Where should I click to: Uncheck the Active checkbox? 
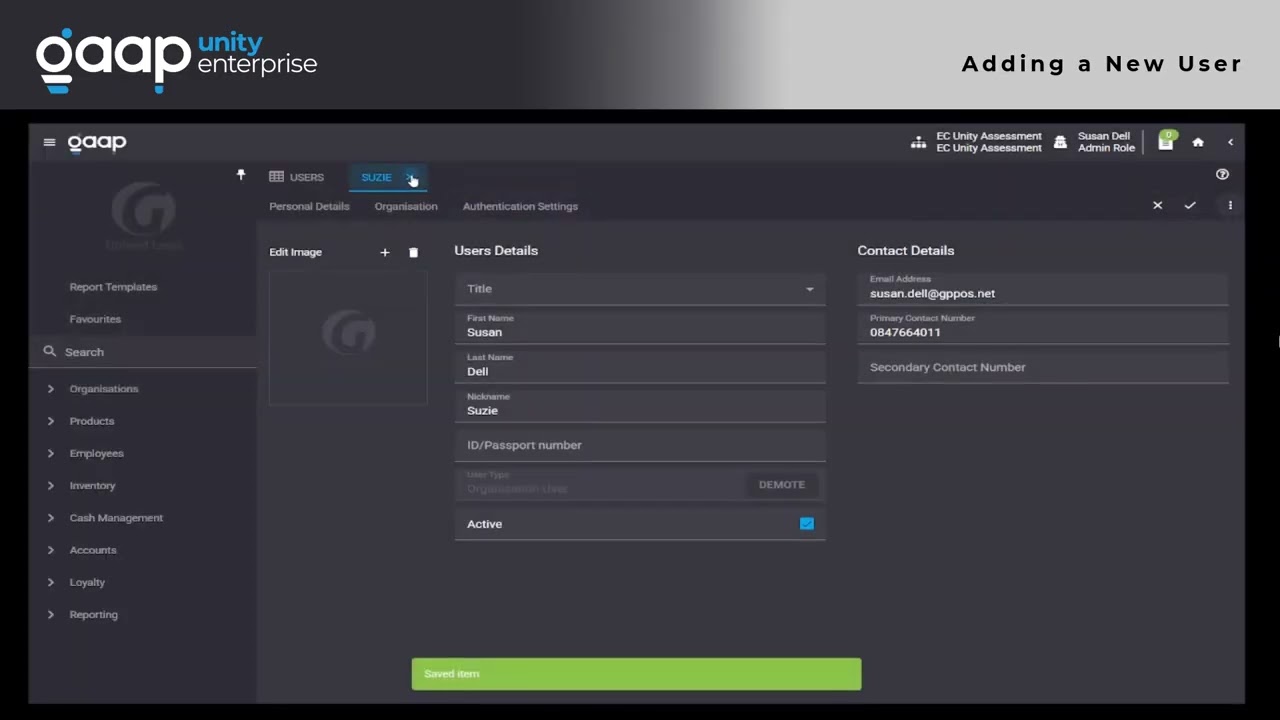pyautogui.click(x=807, y=523)
